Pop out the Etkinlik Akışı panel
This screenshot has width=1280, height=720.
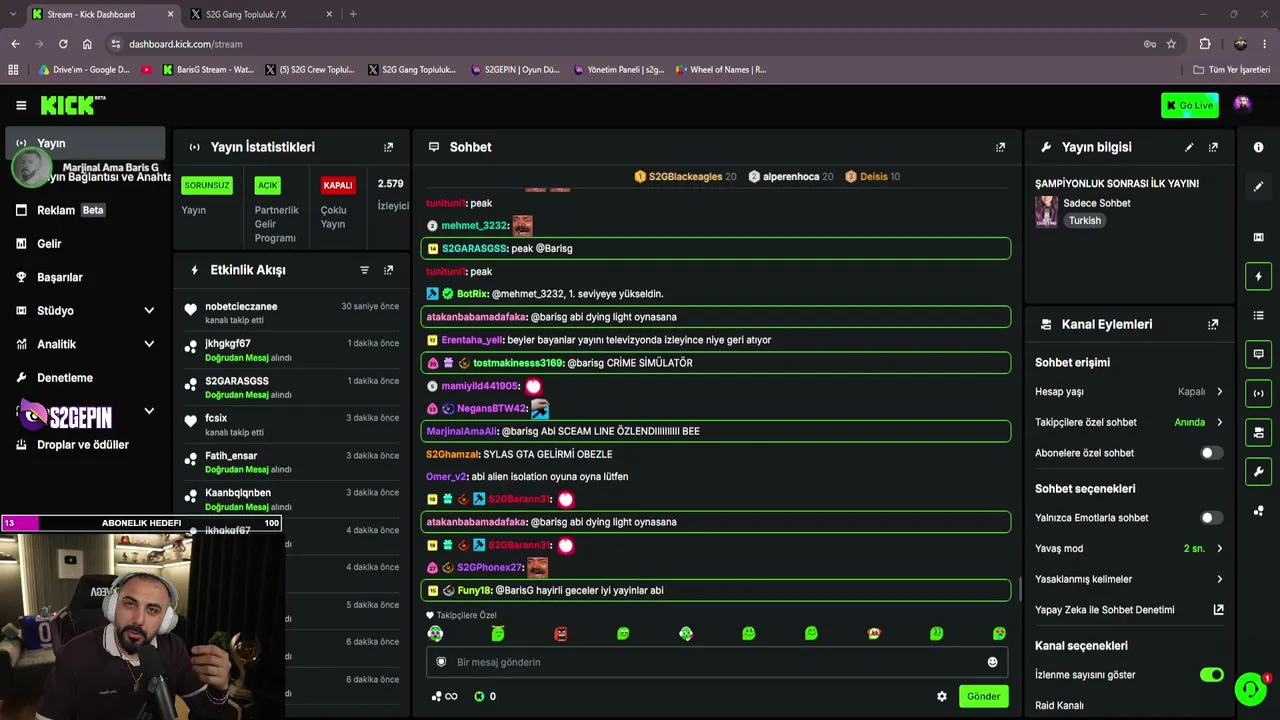pyautogui.click(x=389, y=270)
